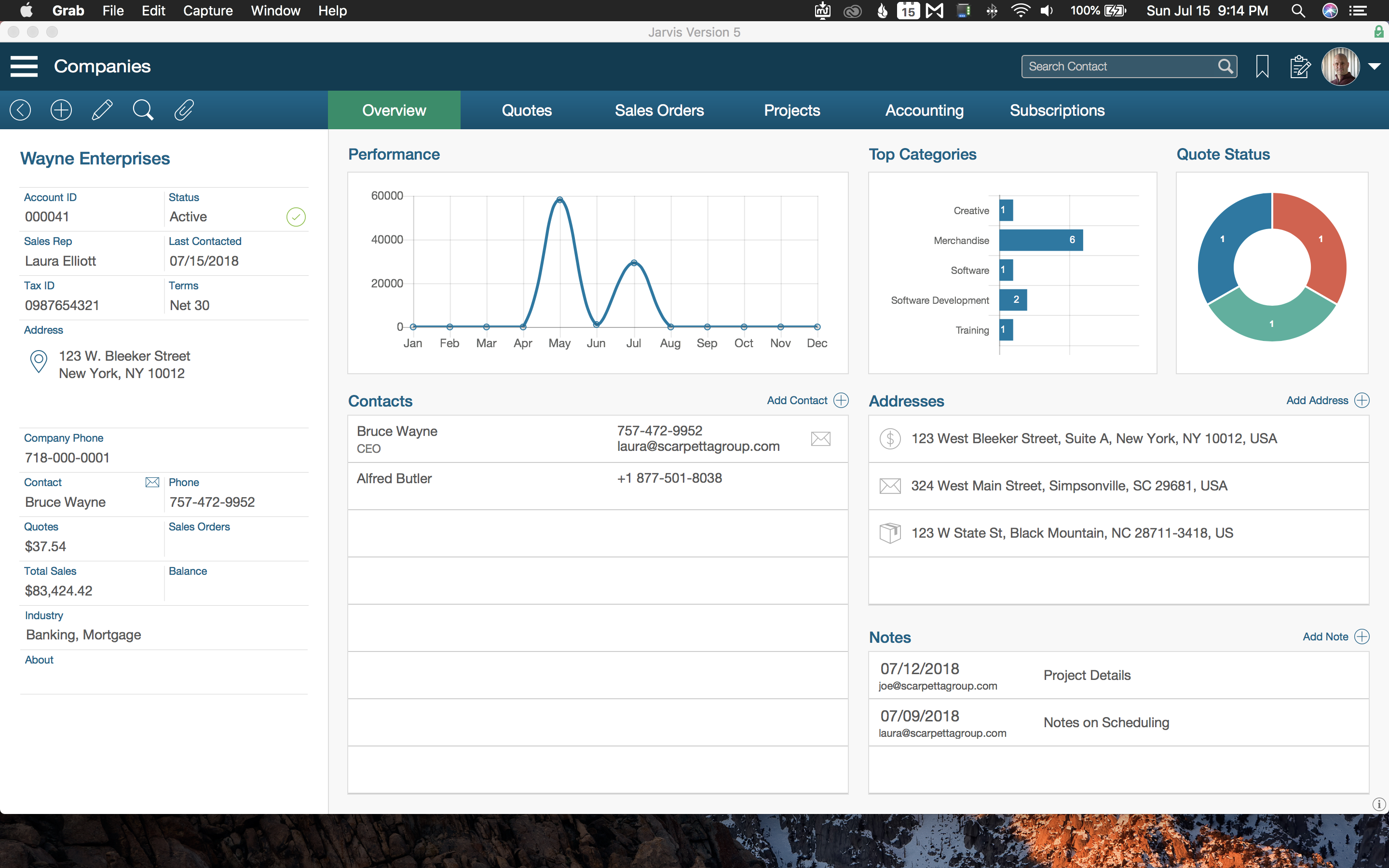
Task: Open the Notes on Scheduling note
Action: pos(1106,722)
